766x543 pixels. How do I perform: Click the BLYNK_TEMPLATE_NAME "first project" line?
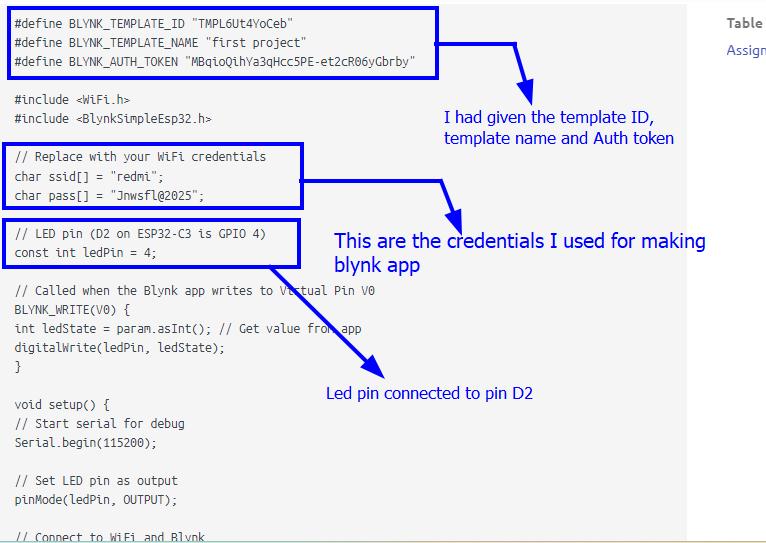click(x=160, y=42)
